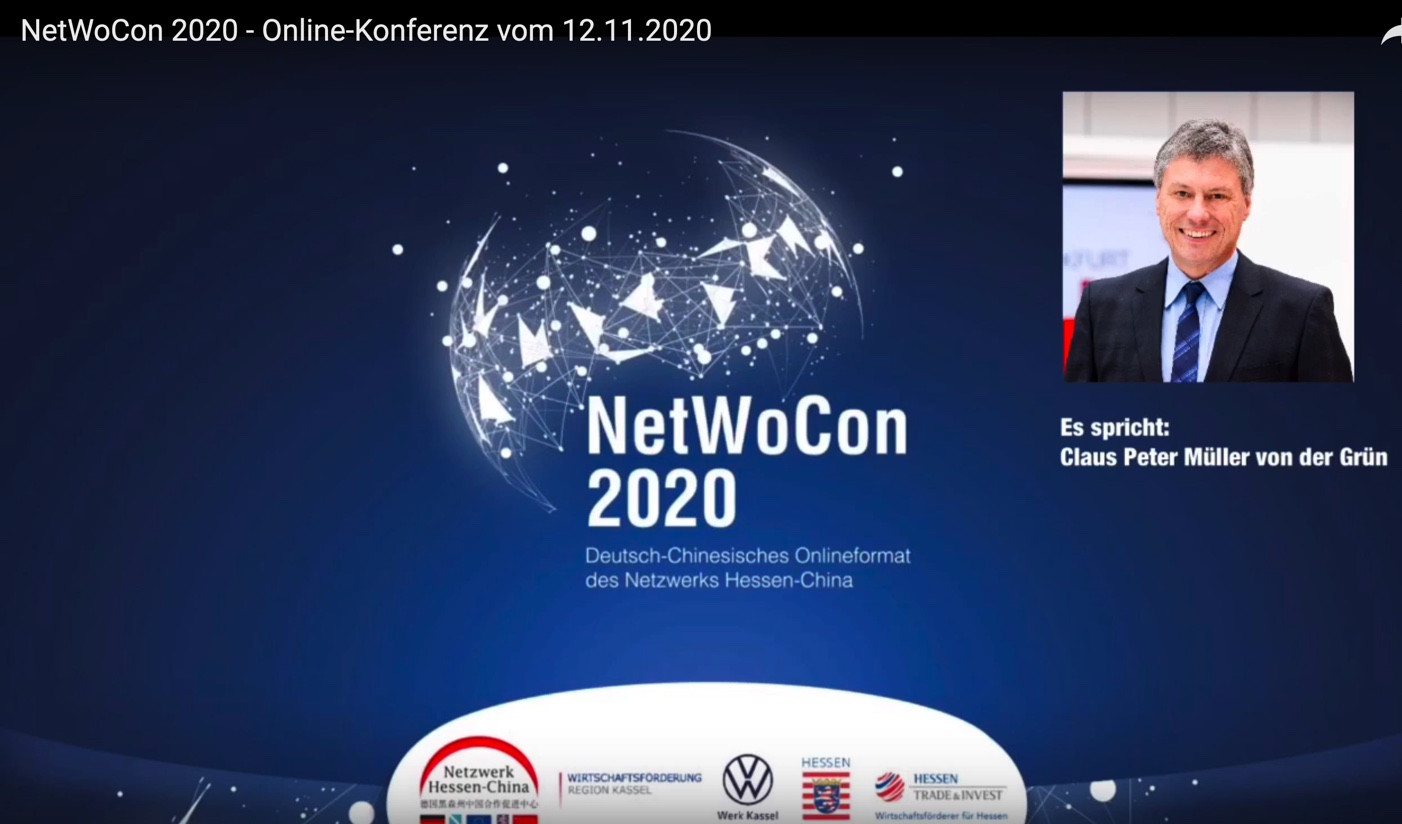Click the 'des Netzwerks Hessen-China' subtitle line
The image size is (1402, 824).
[718, 580]
